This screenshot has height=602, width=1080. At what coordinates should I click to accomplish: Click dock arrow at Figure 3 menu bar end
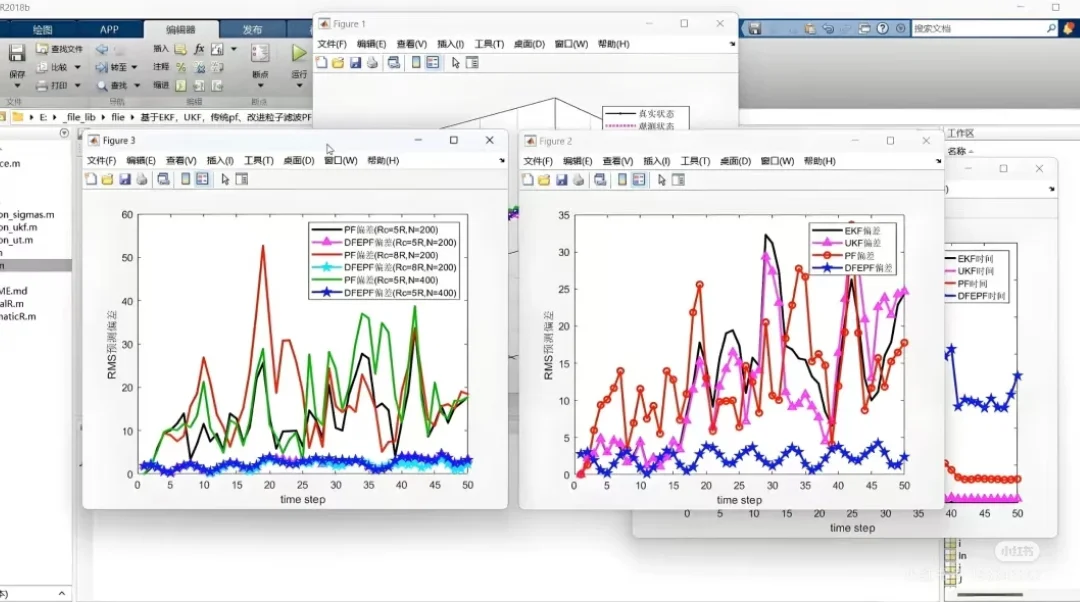(x=501, y=160)
